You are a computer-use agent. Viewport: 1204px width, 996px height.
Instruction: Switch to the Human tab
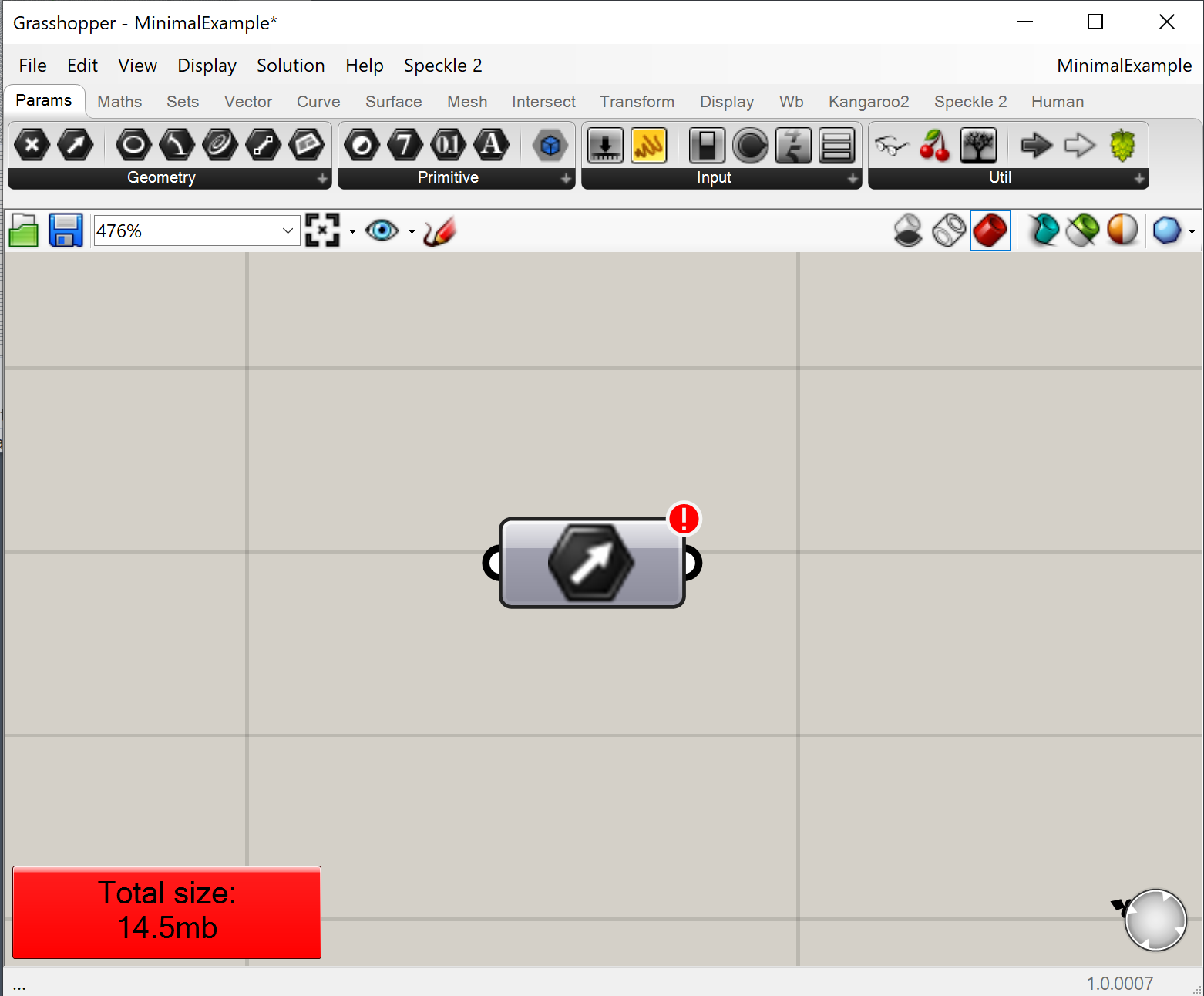click(x=1058, y=102)
